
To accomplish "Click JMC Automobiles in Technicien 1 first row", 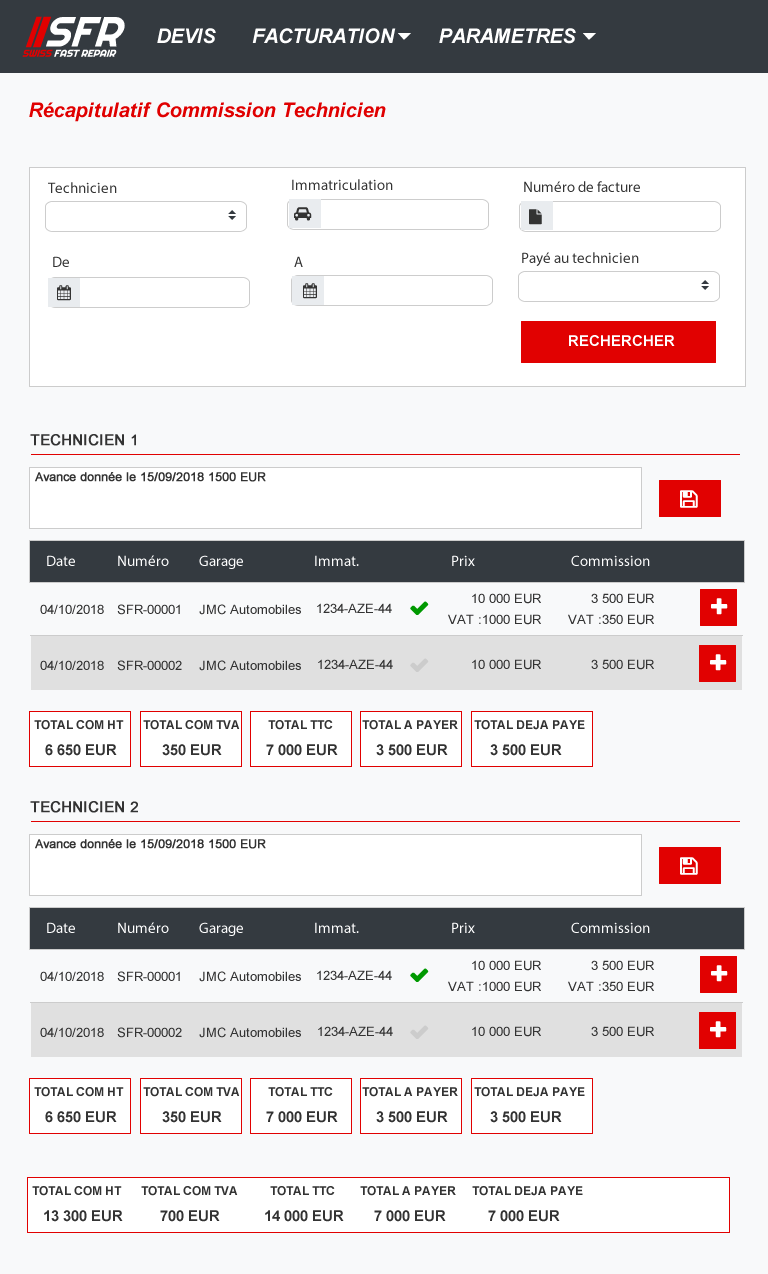I will click(250, 609).
